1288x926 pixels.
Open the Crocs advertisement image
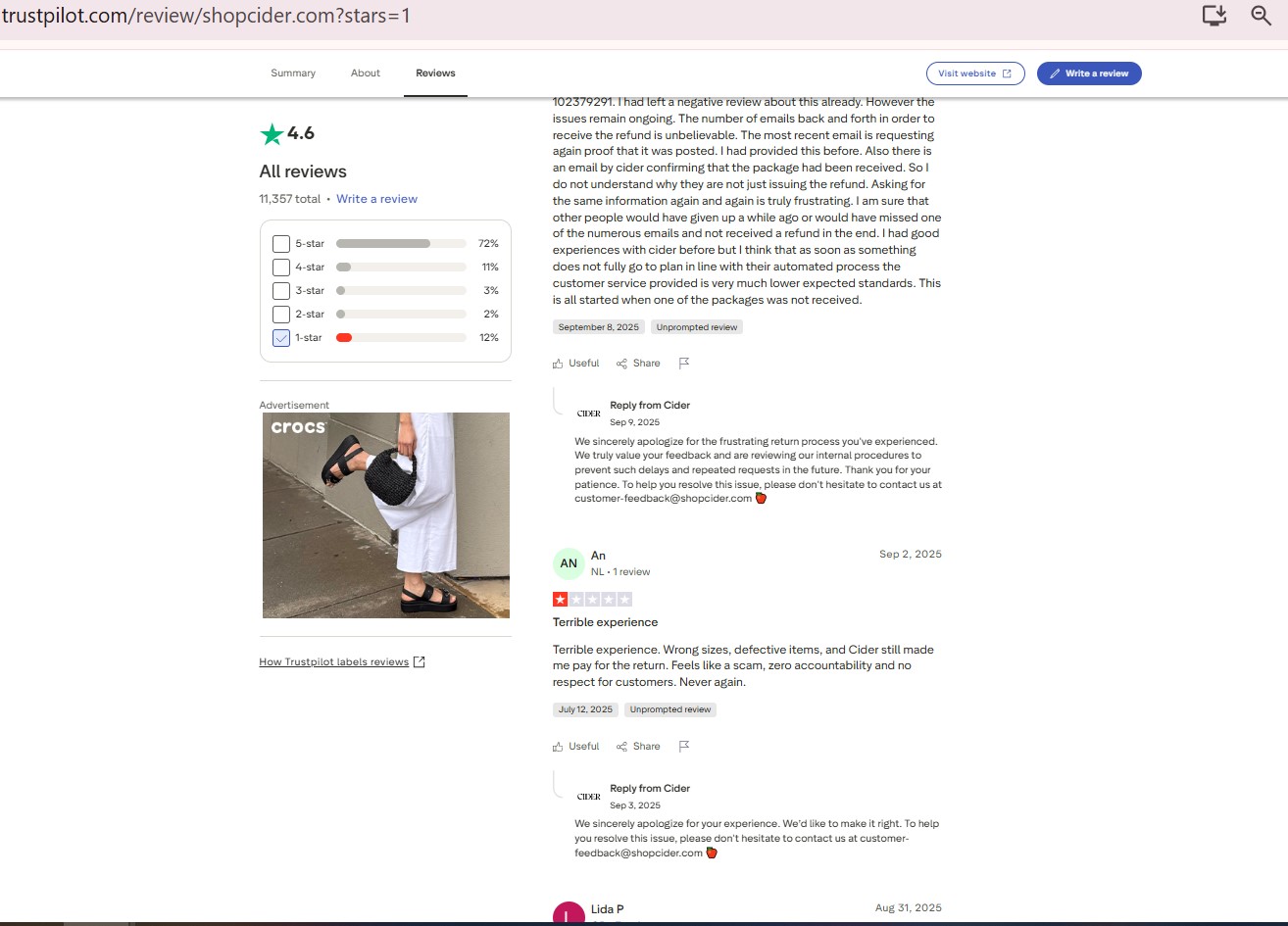click(x=386, y=515)
